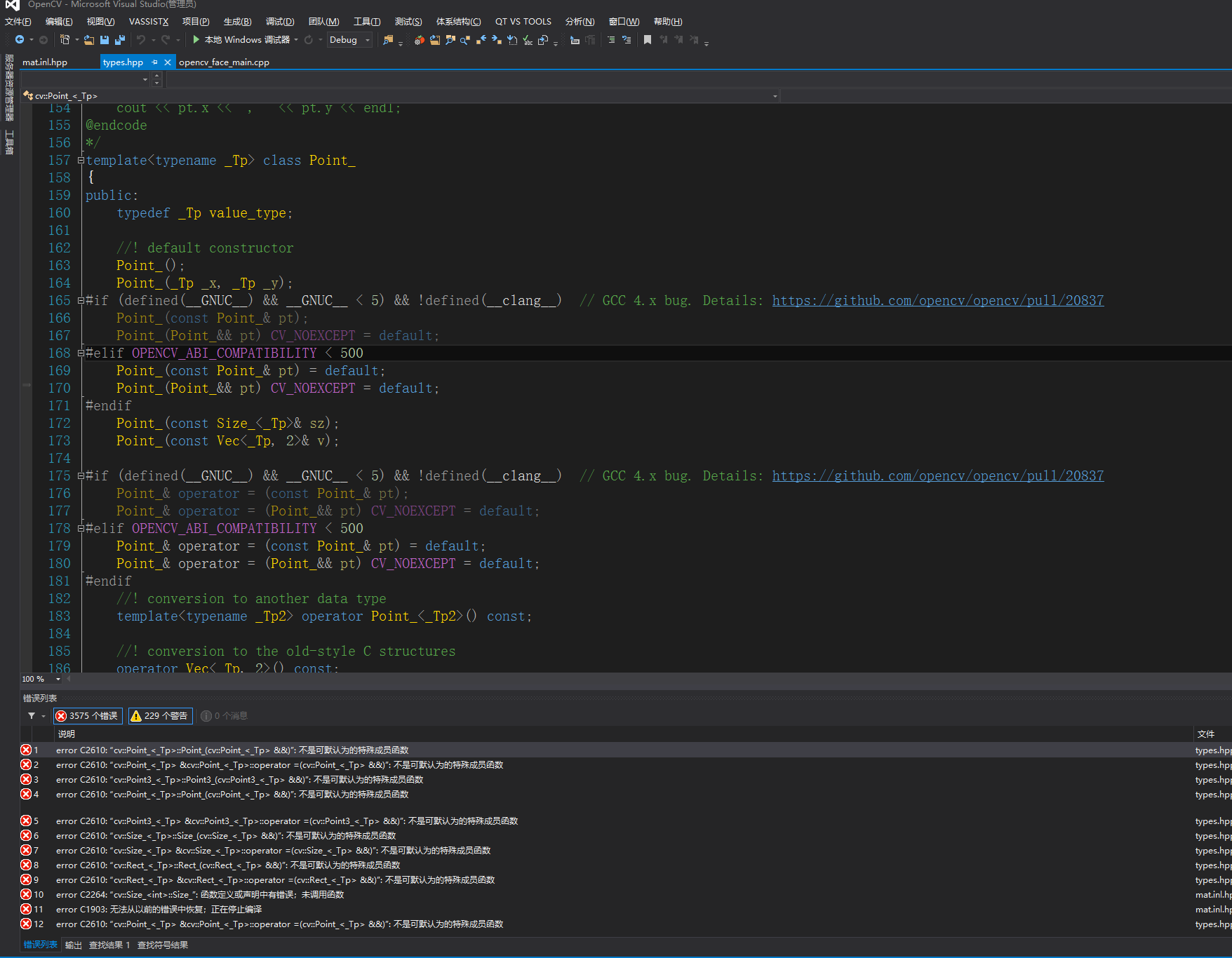Switch to the mat.inl.hpp tab
This screenshot has width=1232, height=958.
coord(45,62)
